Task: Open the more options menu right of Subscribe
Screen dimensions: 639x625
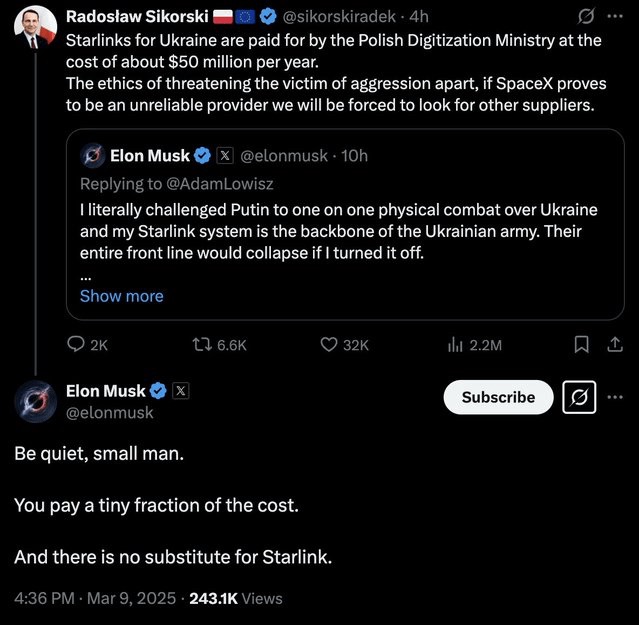Action: point(615,397)
